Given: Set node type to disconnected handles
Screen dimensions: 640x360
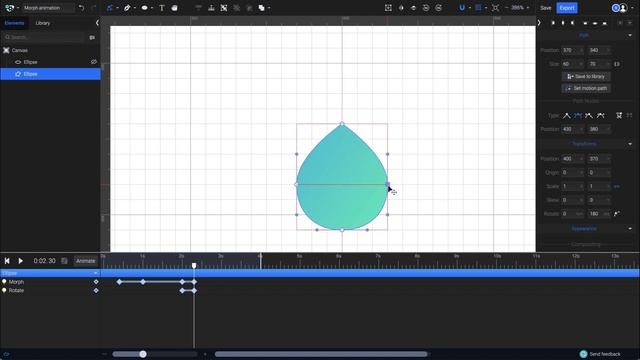Looking at the screenshot, I should click(x=600, y=116).
